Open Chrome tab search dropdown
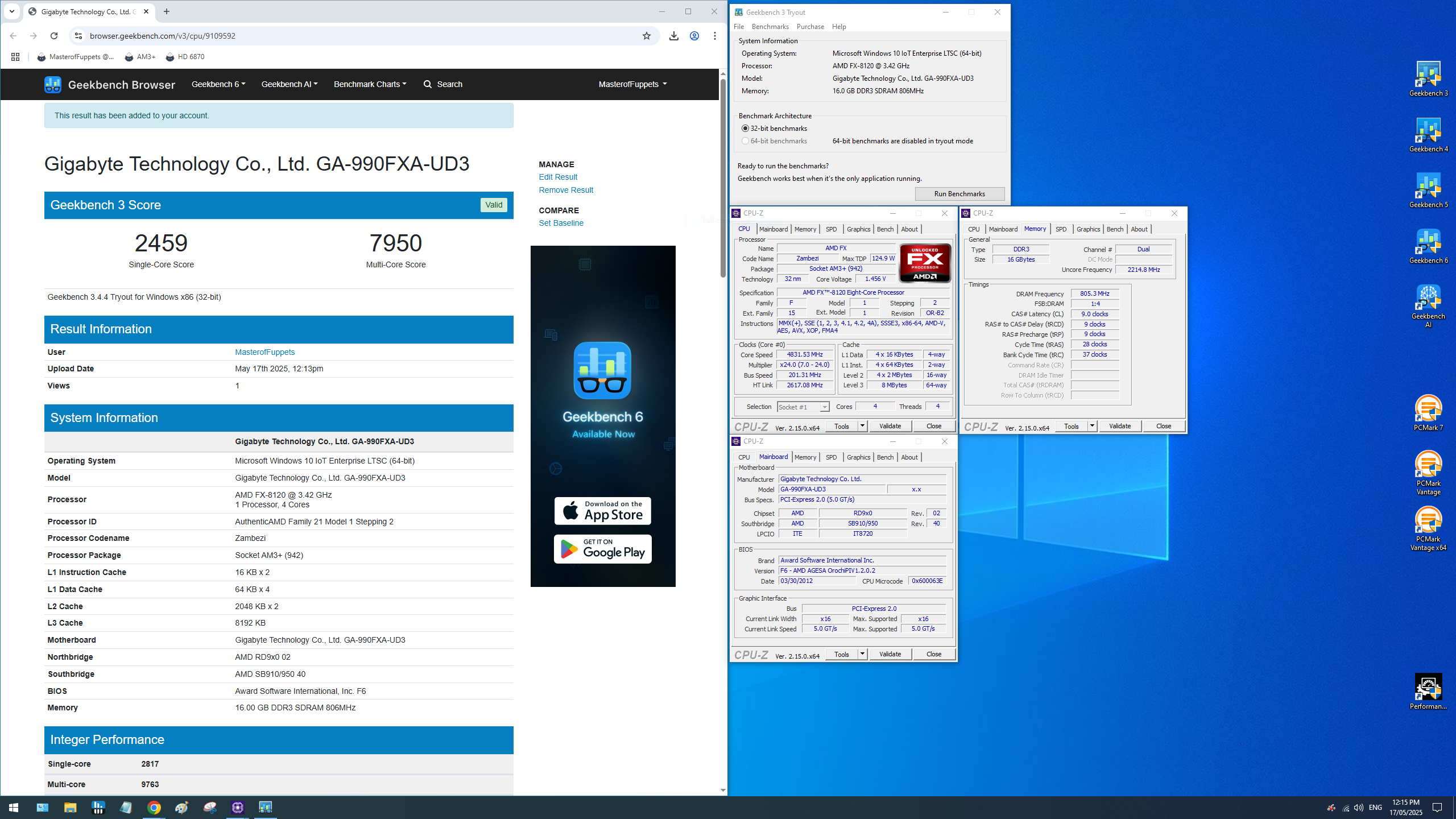 [x=11, y=11]
